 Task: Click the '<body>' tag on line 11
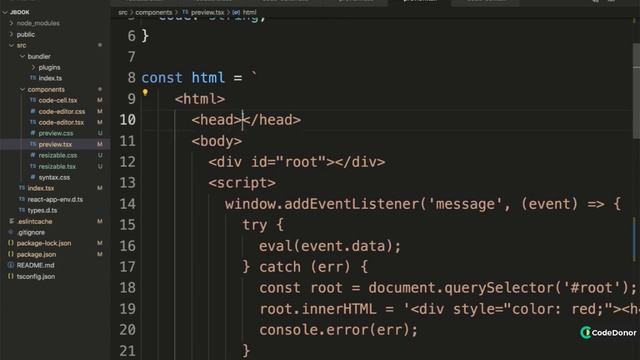217,141
